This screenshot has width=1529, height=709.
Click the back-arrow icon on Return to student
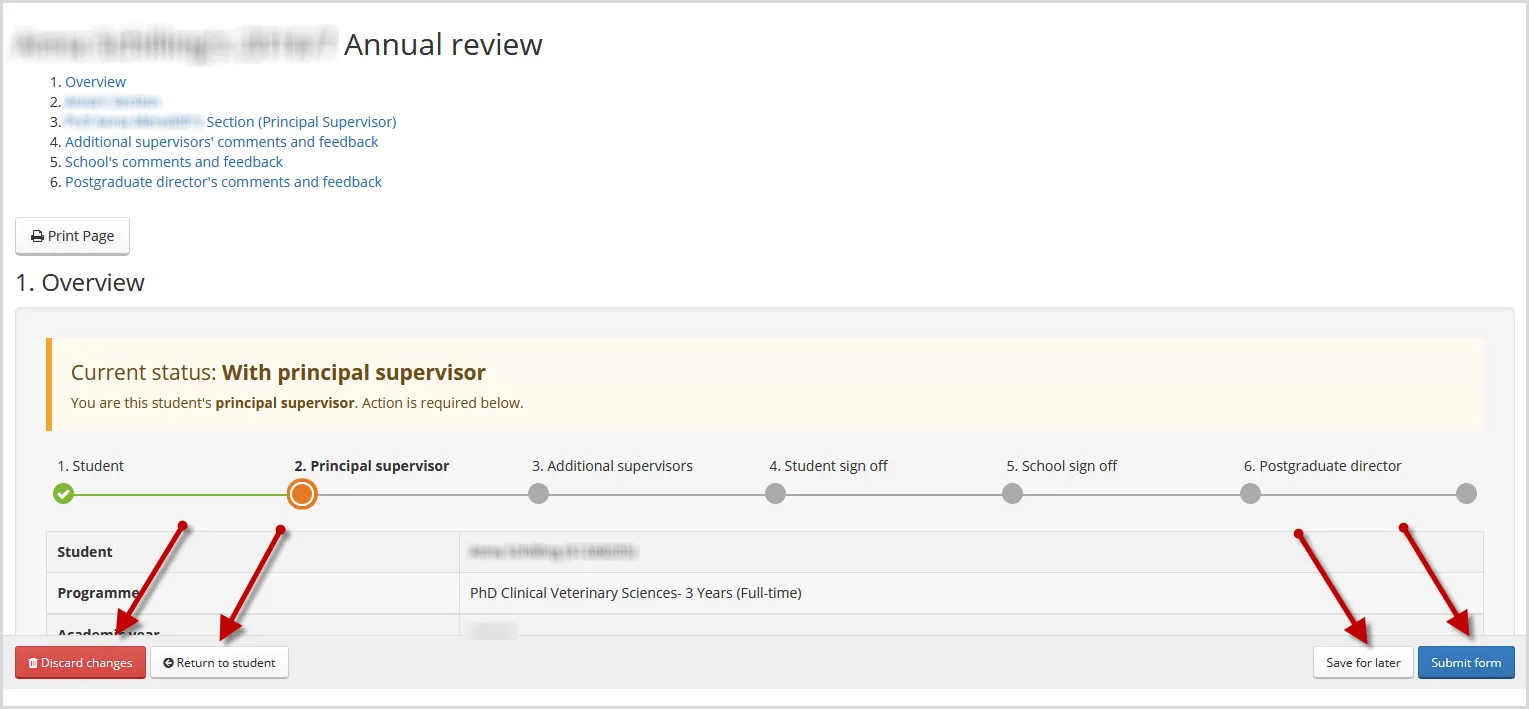(x=168, y=663)
